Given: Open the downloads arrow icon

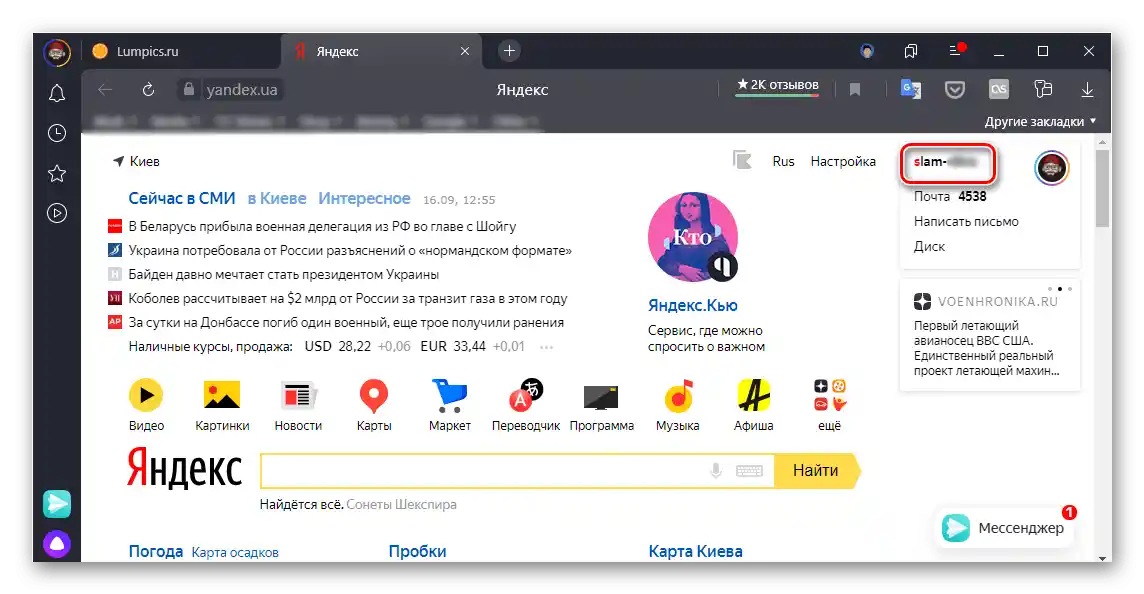Looking at the screenshot, I should coord(1087,90).
